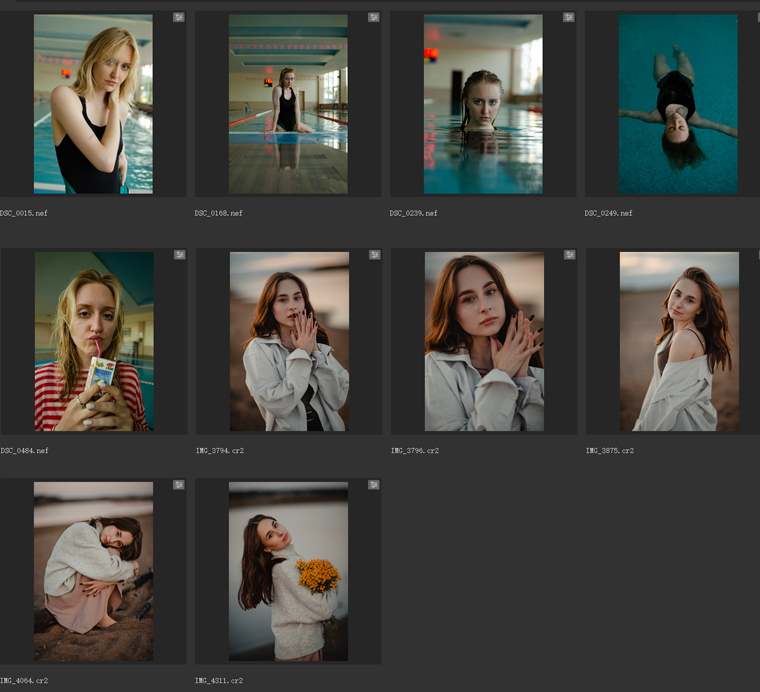Select the DSC_0015.nef blonde poolside portrait
Screen dimensions: 760x692
tap(93, 104)
